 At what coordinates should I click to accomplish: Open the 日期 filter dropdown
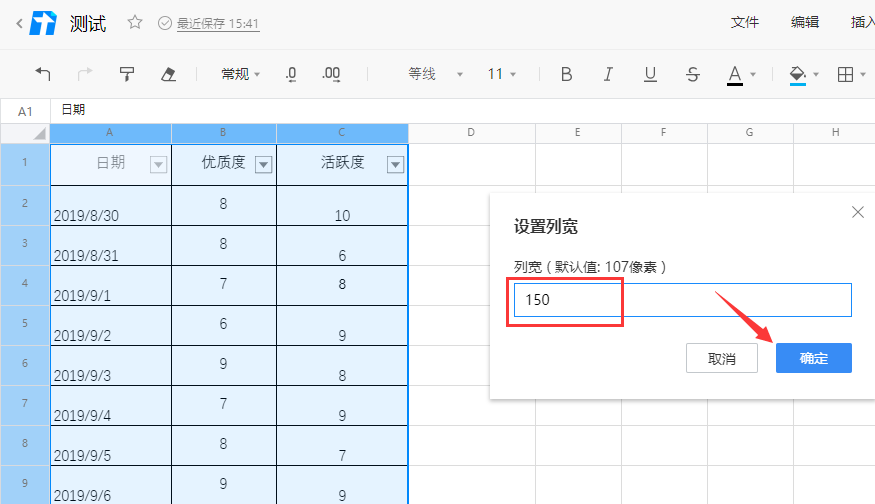(x=158, y=165)
